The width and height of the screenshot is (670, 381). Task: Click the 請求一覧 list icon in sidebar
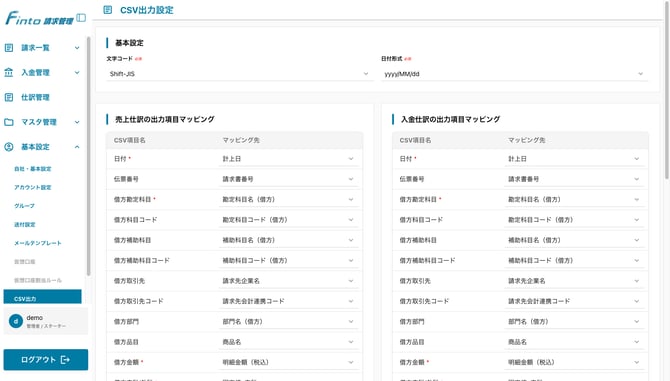(9, 48)
